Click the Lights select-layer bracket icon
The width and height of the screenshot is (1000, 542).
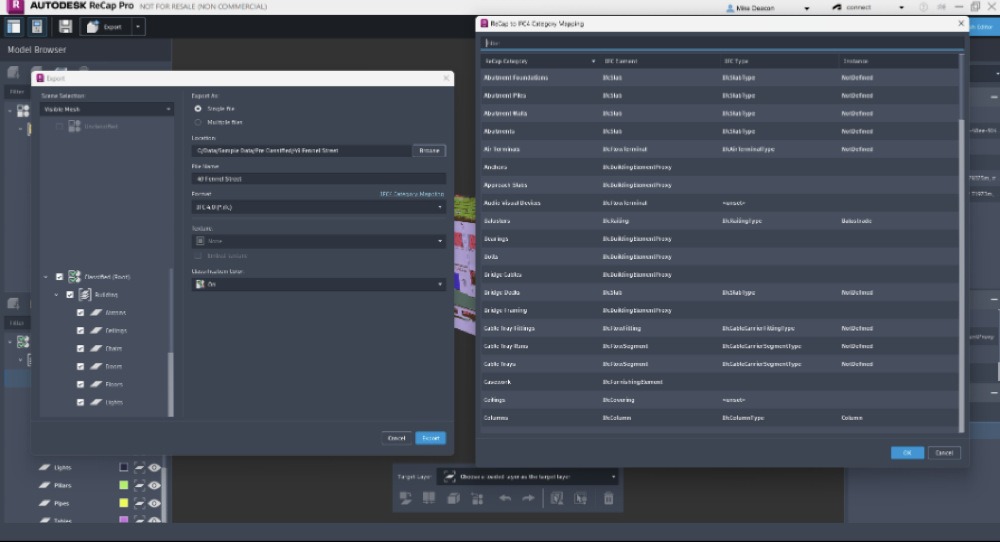(x=139, y=467)
